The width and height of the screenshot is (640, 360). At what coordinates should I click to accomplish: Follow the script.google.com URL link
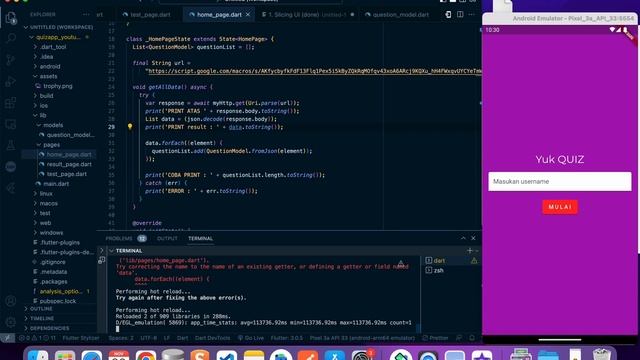(x=314, y=71)
